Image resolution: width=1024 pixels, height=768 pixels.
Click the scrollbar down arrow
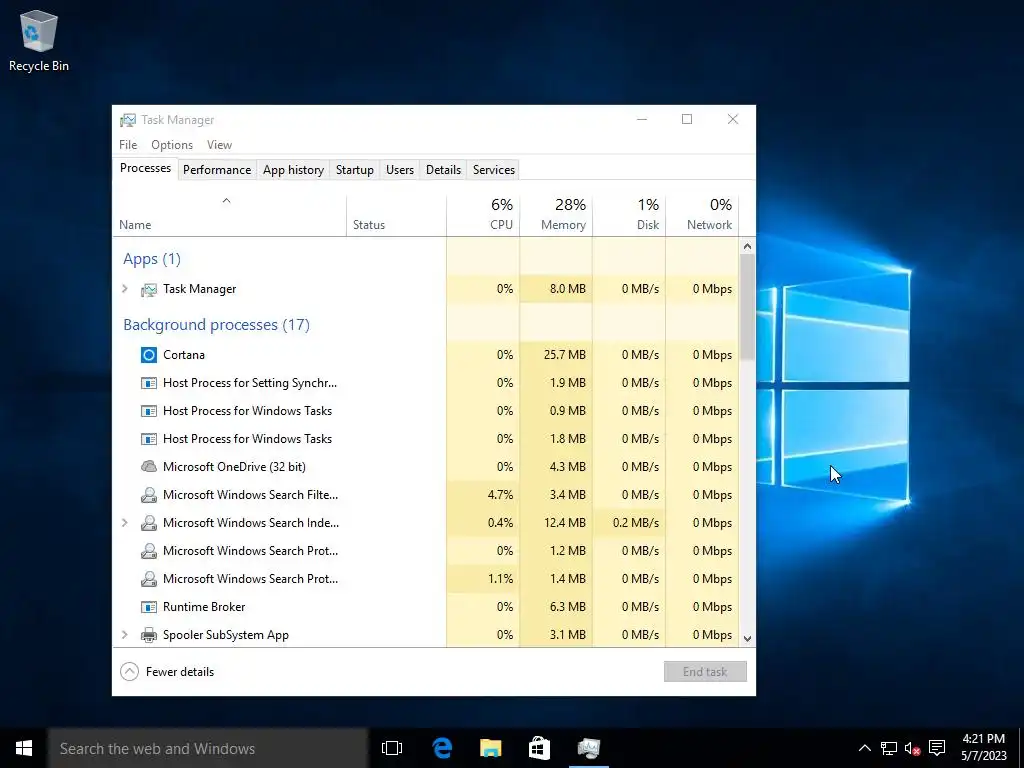tap(748, 639)
